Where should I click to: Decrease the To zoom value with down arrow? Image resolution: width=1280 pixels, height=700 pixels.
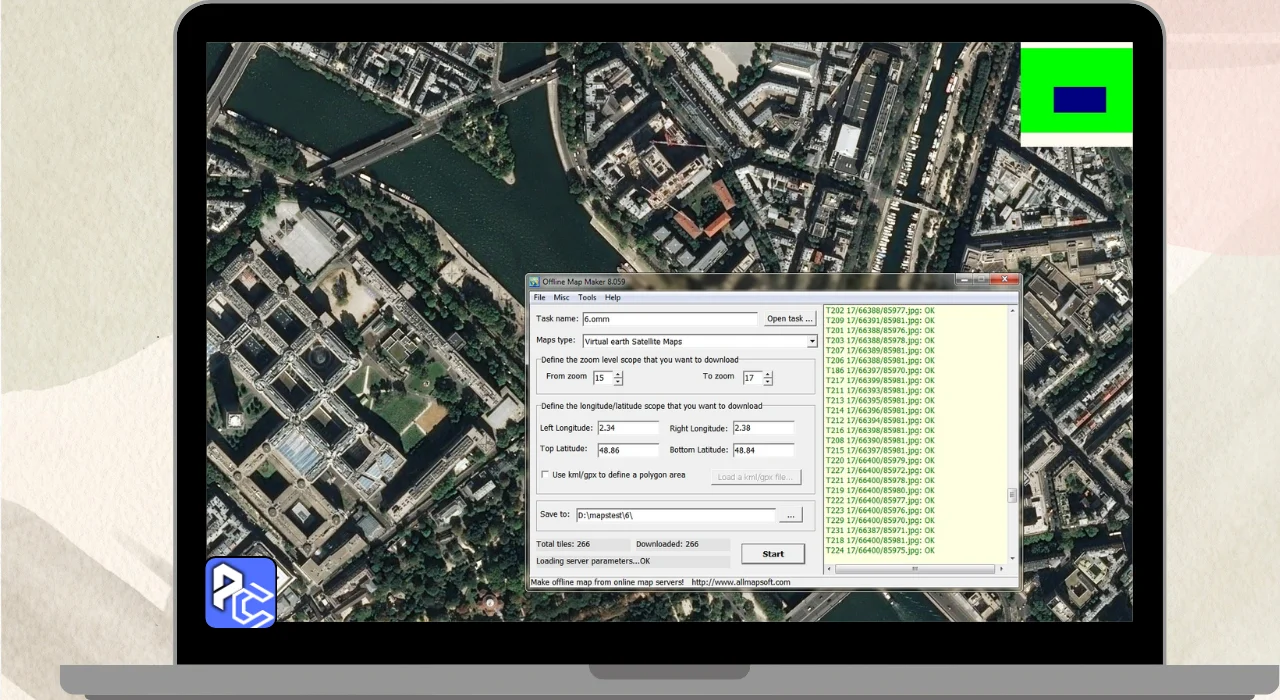[768, 382]
